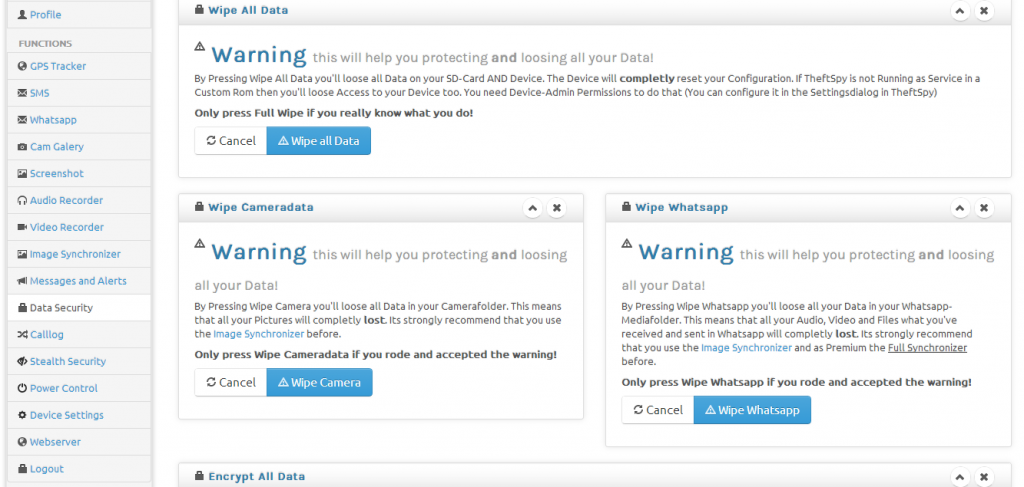The width and height of the screenshot is (1024, 487).
Task: Click the Warning heading in Wipe All Data
Action: point(259,55)
